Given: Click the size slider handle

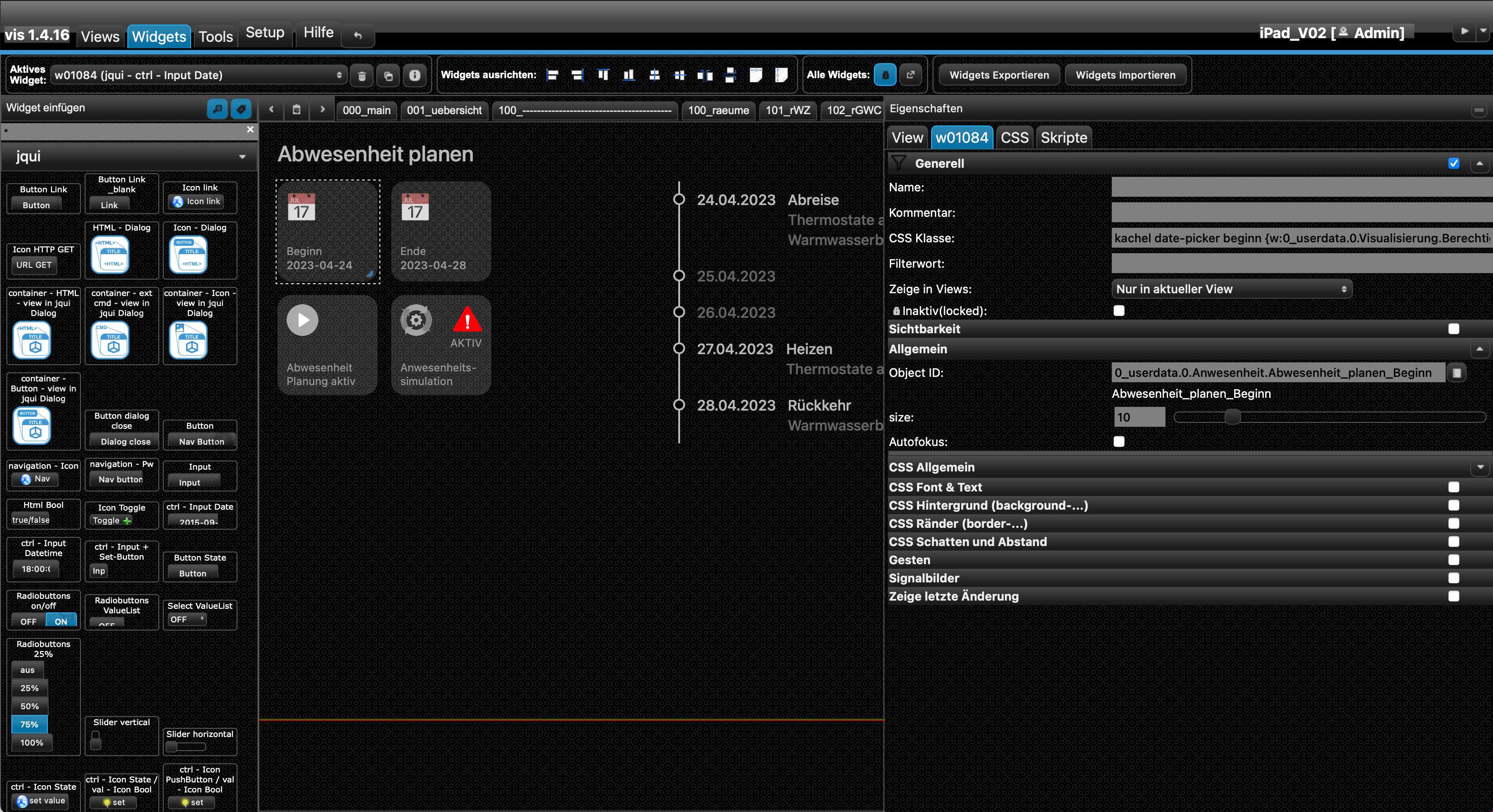Looking at the screenshot, I should pyautogui.click(x=1232, y=417).
